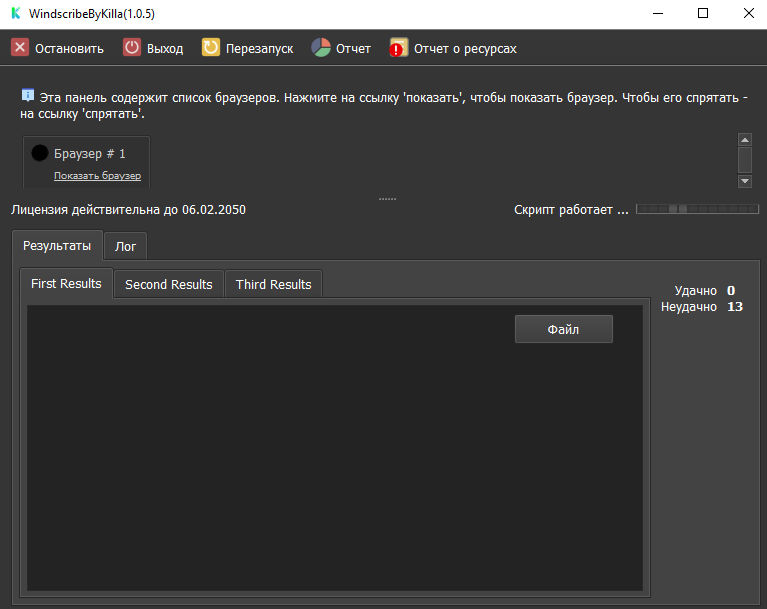Click the red X Остановить stop icon
Viewport: 767px width, 609px height.
pos(20,48)
